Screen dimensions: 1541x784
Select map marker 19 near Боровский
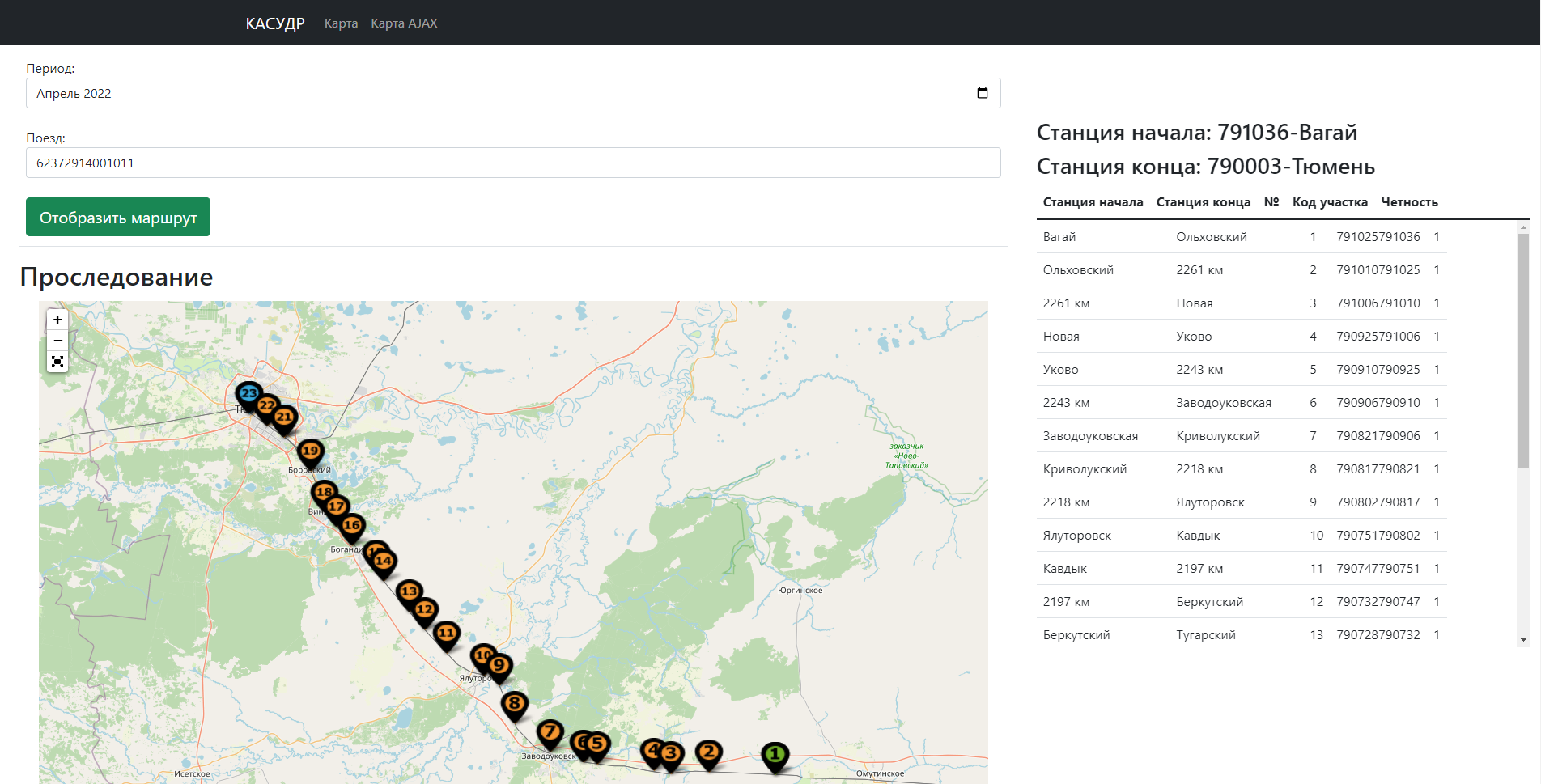click(x=310, y=452)
